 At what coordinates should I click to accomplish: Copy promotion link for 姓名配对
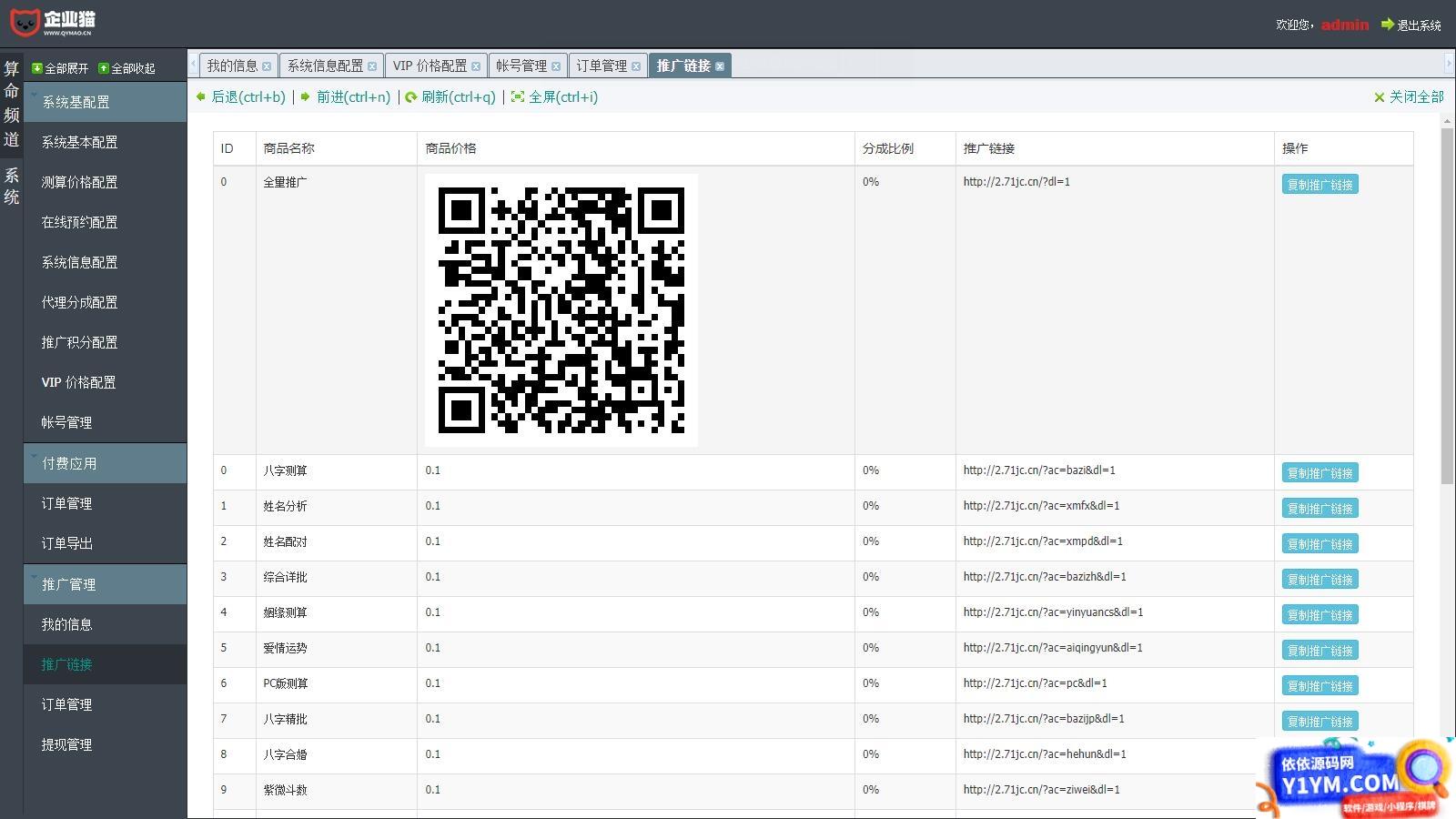tap(1319, 544)
